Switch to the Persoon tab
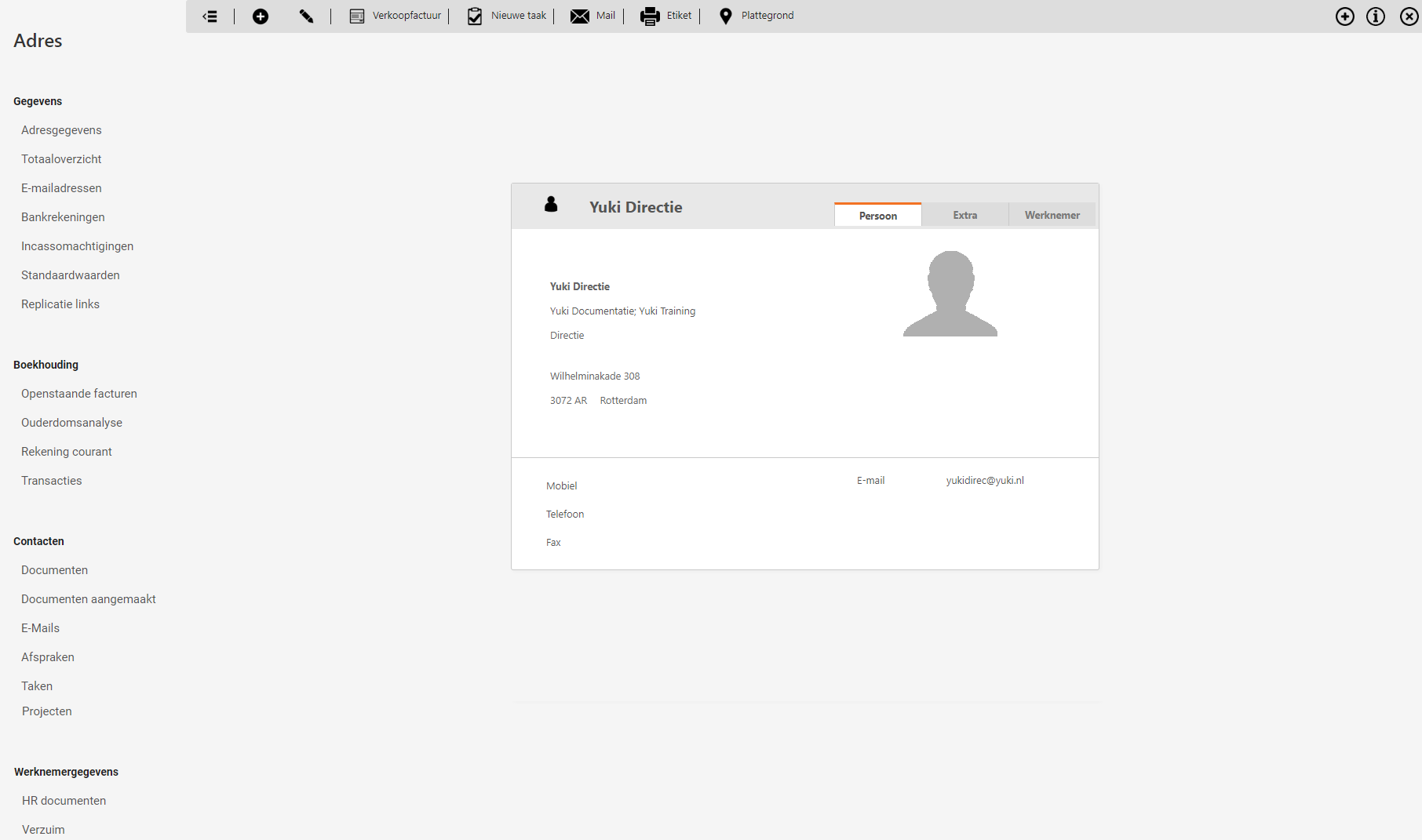This screenshot has height=840, width=1422. (x=878, y=215)
